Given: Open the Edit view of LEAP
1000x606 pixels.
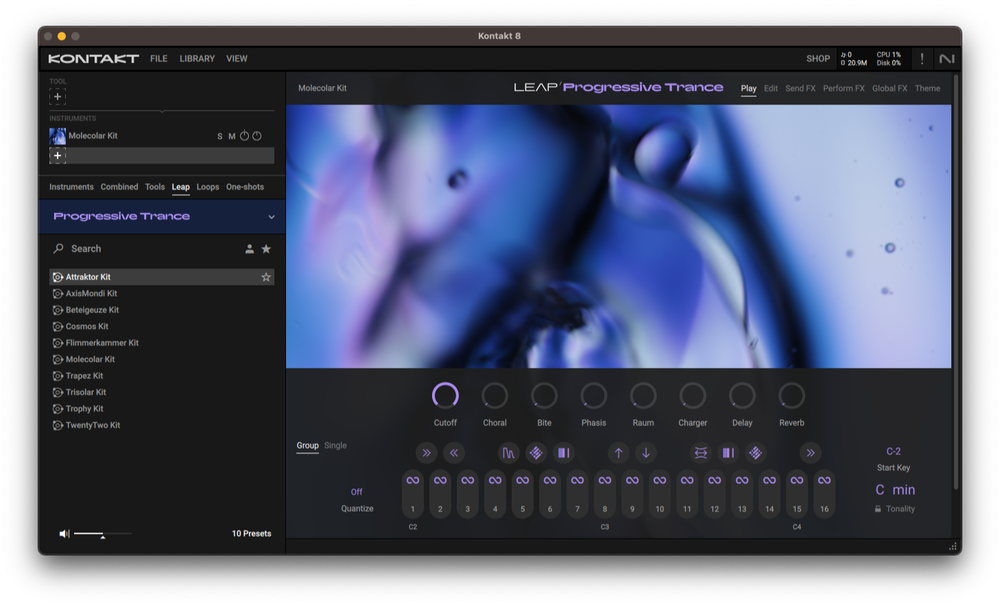Looking at the screenshot, I should [771, 88].
